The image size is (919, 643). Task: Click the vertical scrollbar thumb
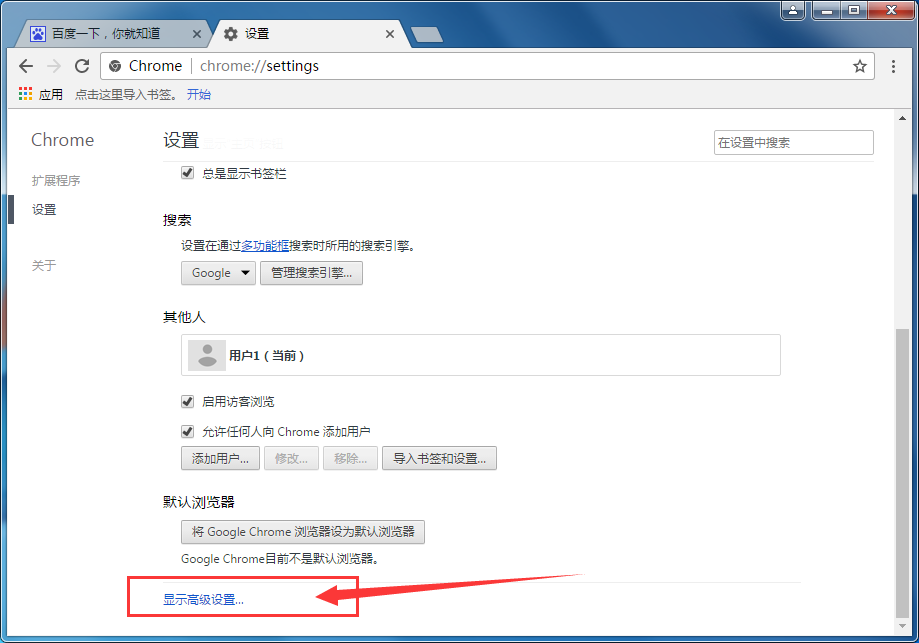point(903,473)
